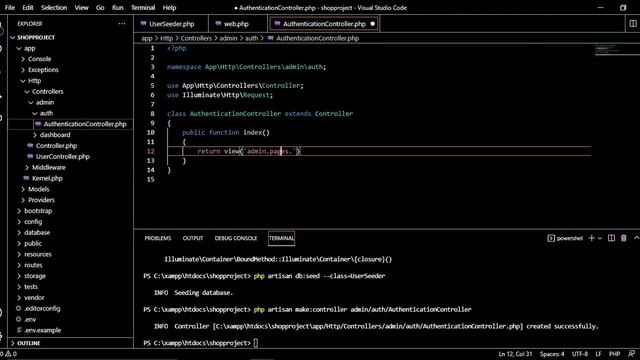Open .env.example file
640x360 pixels.
click(42, 330)
